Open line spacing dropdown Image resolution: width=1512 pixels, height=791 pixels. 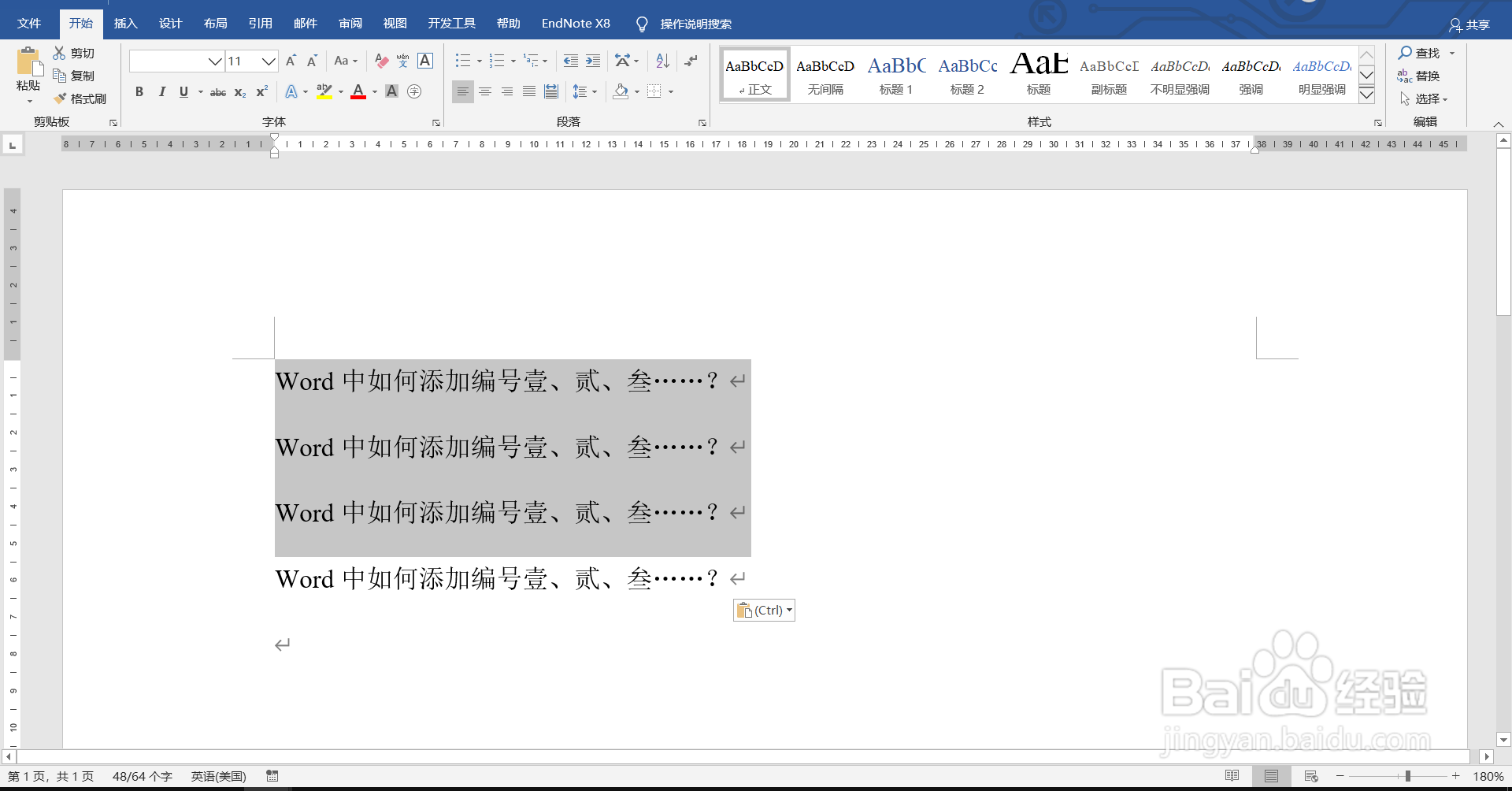point(584,91)
